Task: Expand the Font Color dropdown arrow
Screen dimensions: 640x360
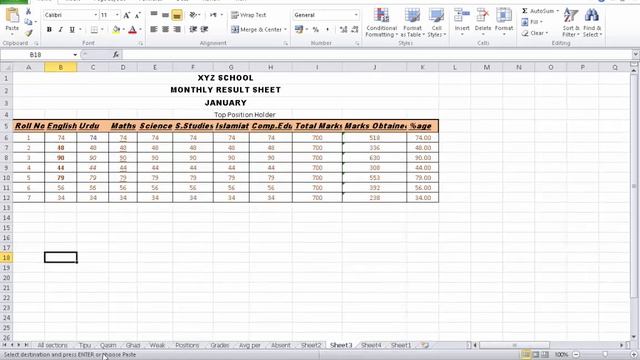Action: pos(140,29)
